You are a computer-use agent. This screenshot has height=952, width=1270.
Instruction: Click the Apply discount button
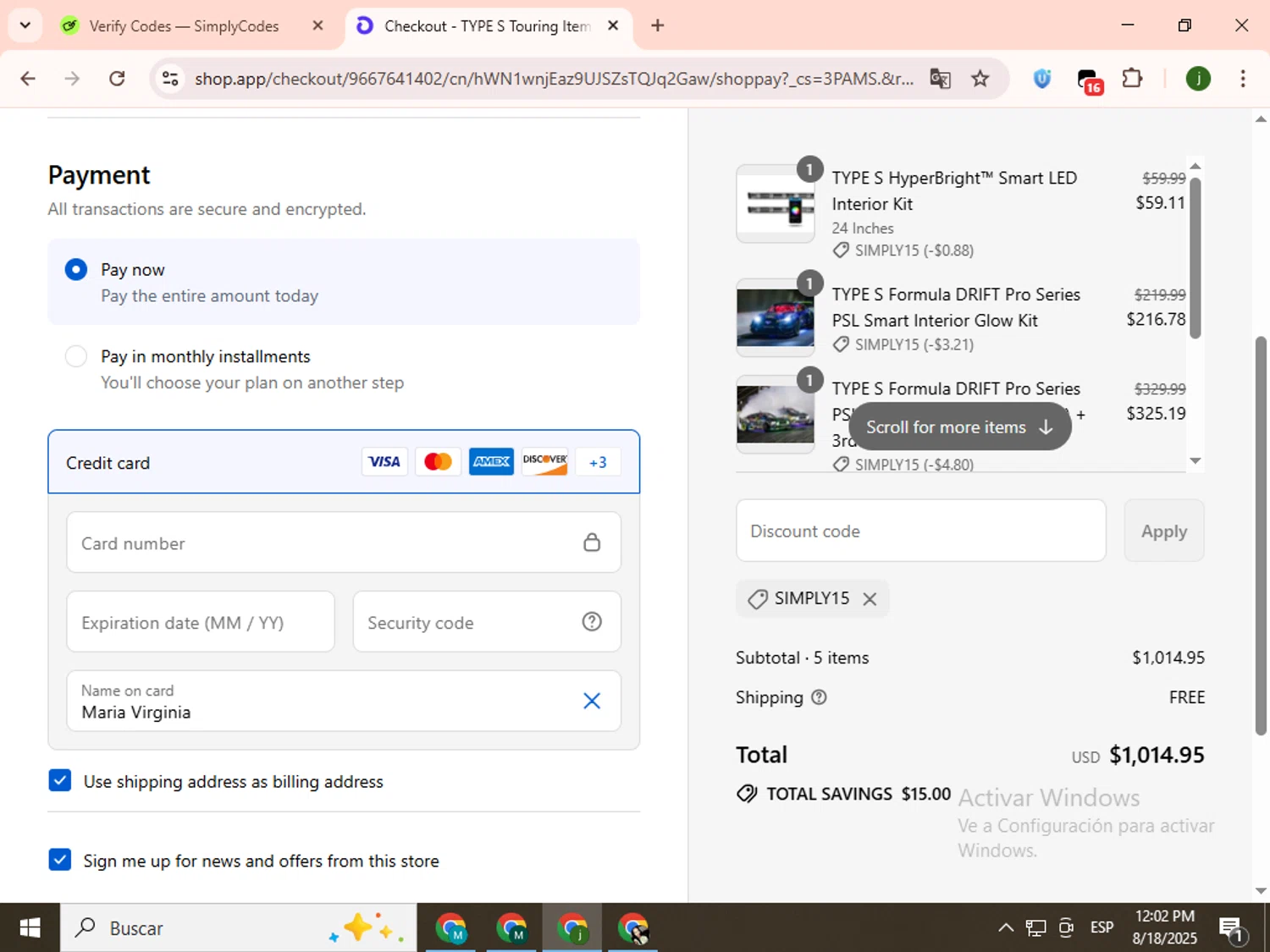point(1164,531)
